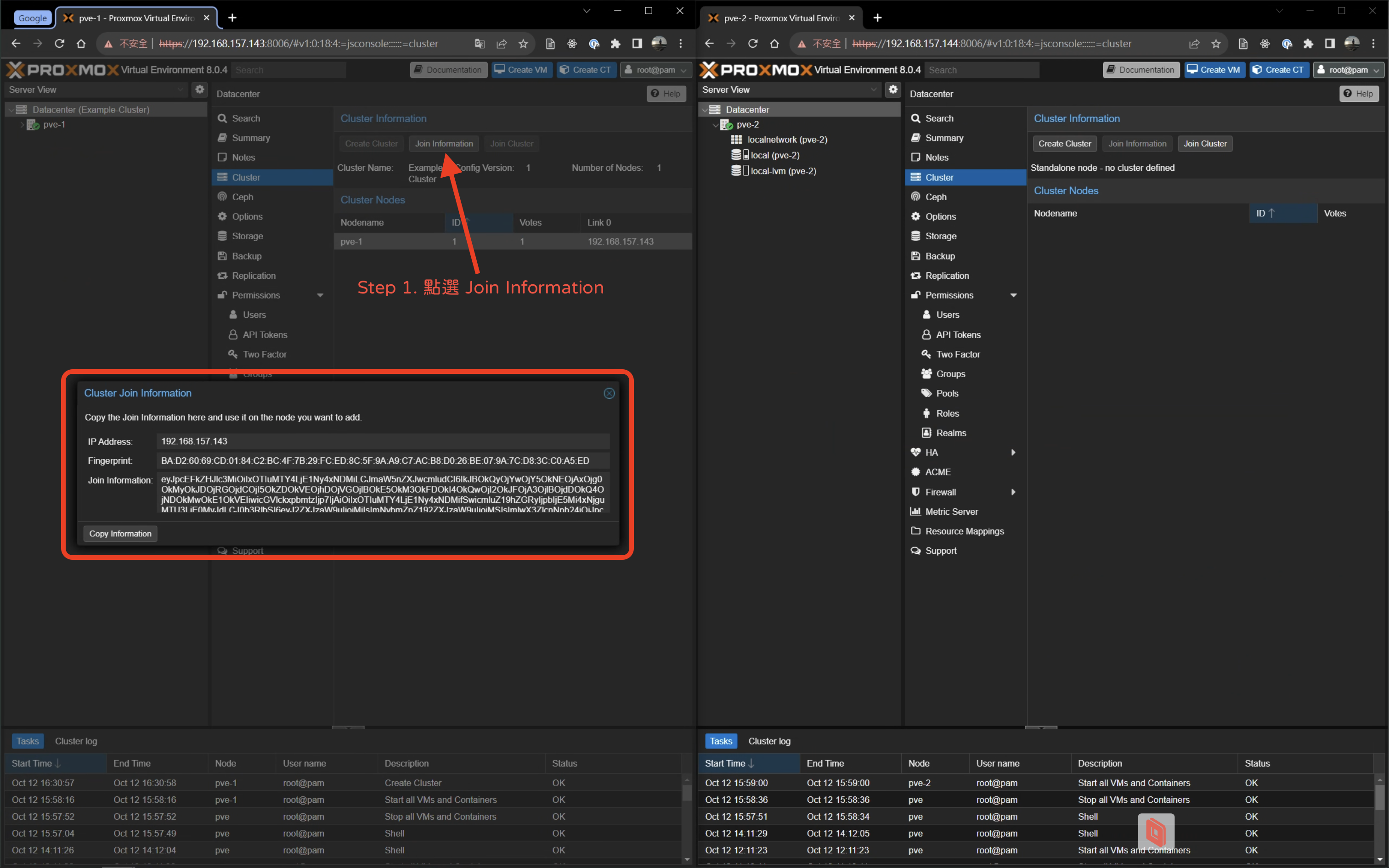Select Tasks tab in right panel

pos(721,741)
